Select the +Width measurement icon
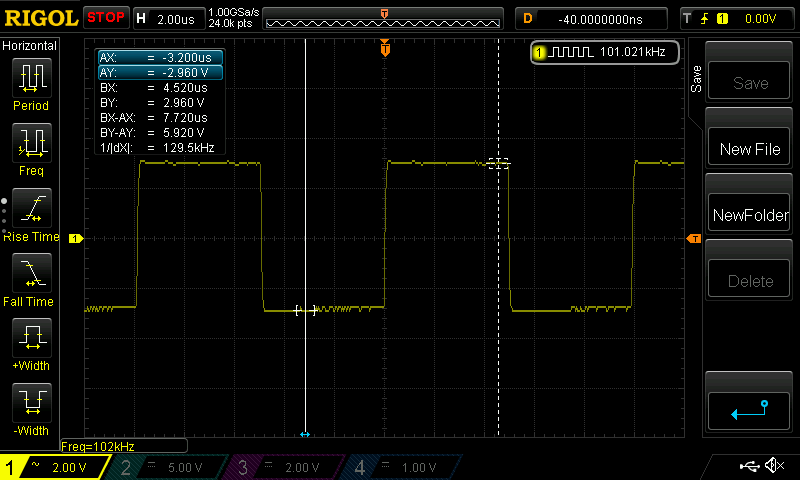 [31, 338]
